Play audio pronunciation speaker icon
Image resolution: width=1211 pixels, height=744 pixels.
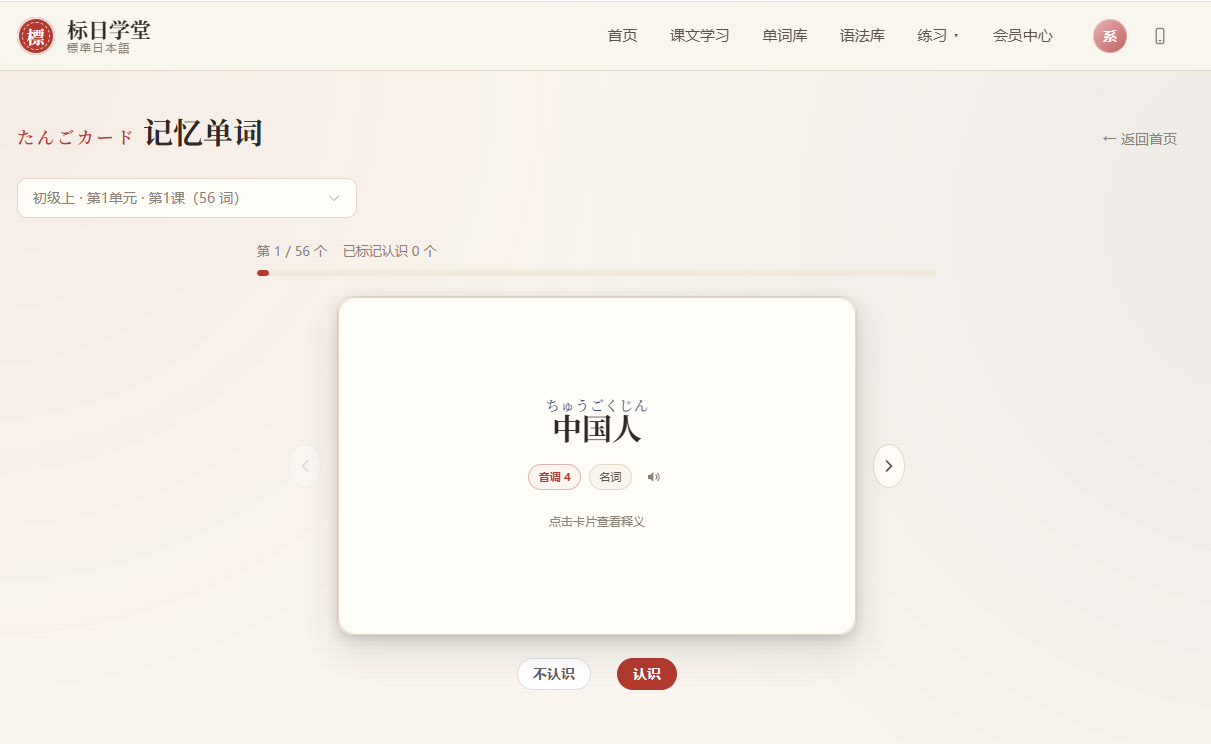click(x=654, y=477)
